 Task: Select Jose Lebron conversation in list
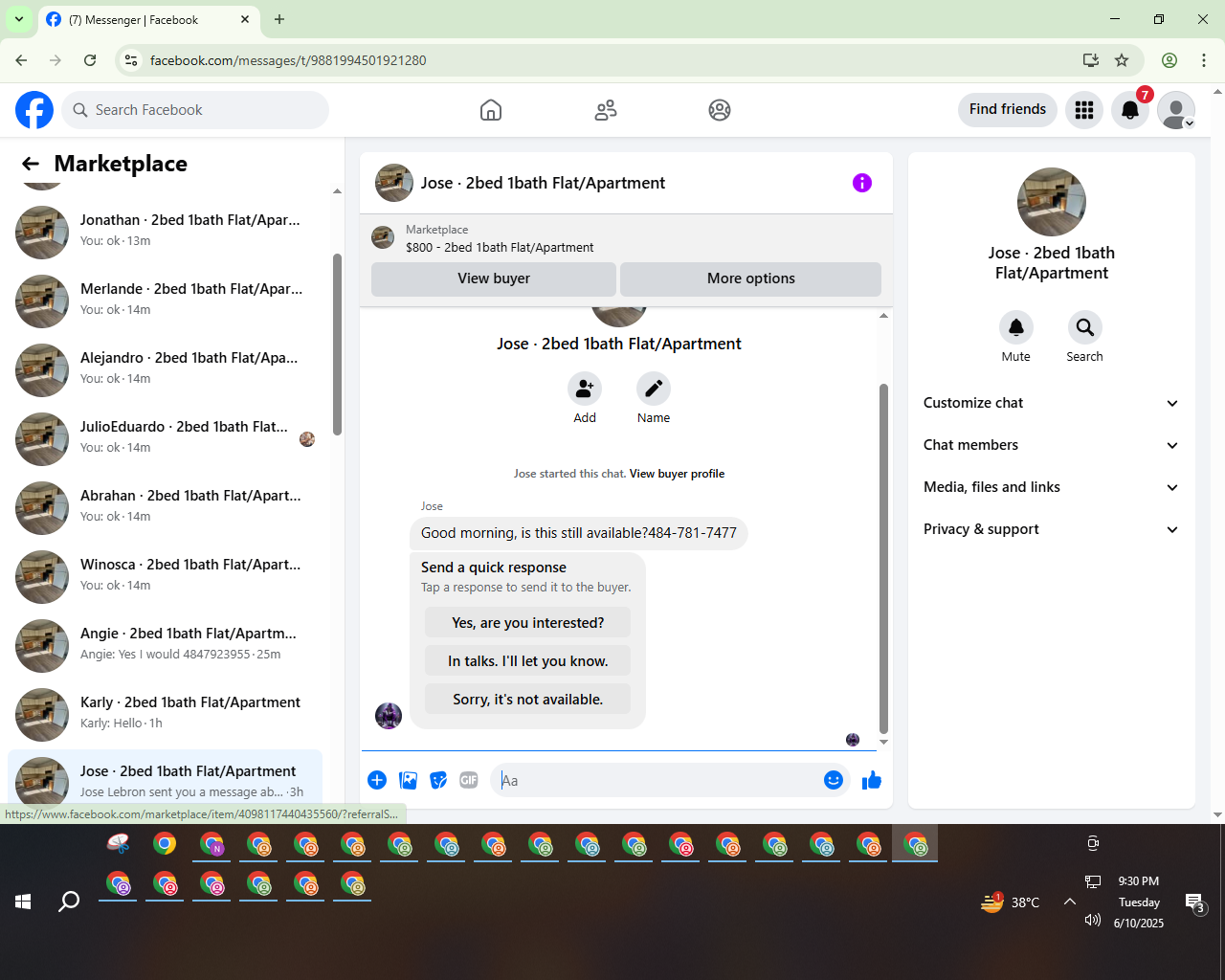[165, 779]
